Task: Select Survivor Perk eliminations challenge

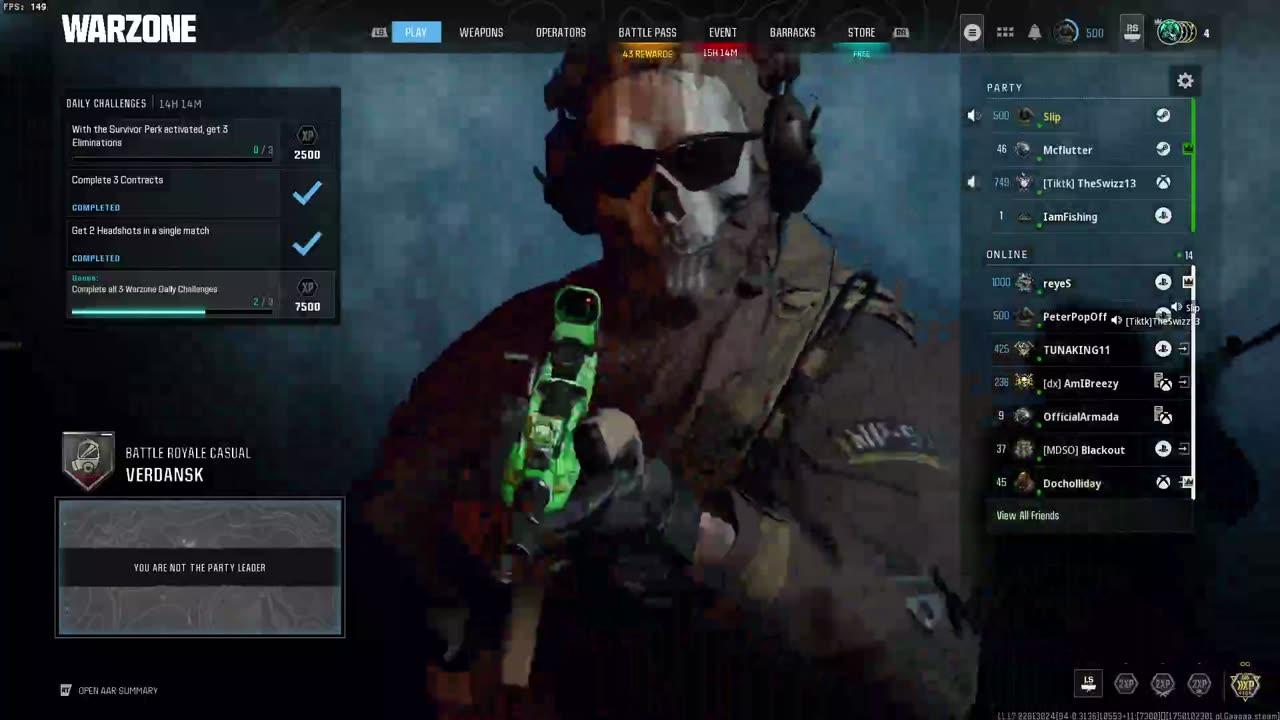Action: pos(172,142)
